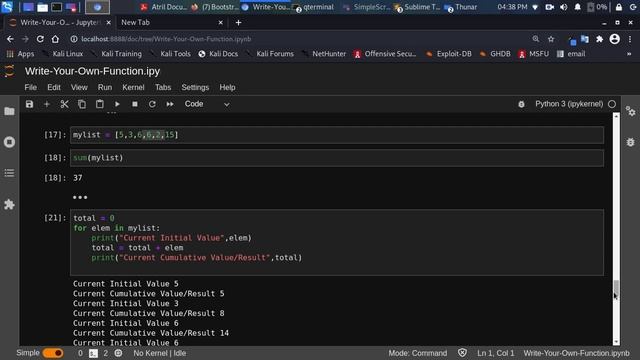Screen dimensions: 640x360
Task: Click the terminal count icon in status bar
Action: 93,353
